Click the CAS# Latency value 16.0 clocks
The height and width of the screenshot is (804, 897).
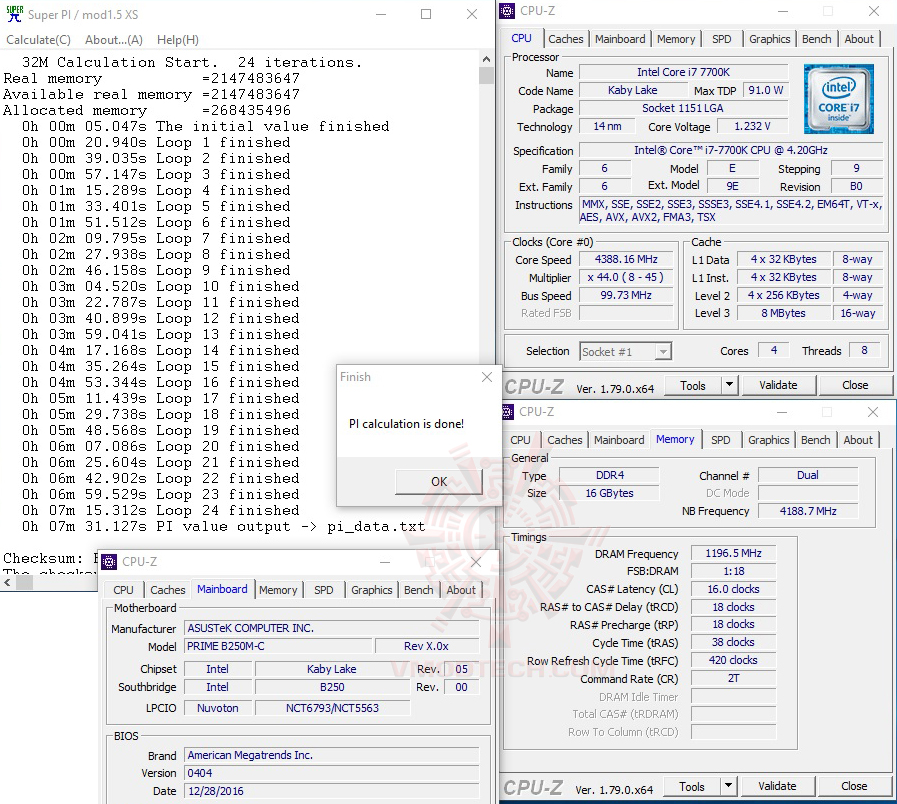[733, 589]
